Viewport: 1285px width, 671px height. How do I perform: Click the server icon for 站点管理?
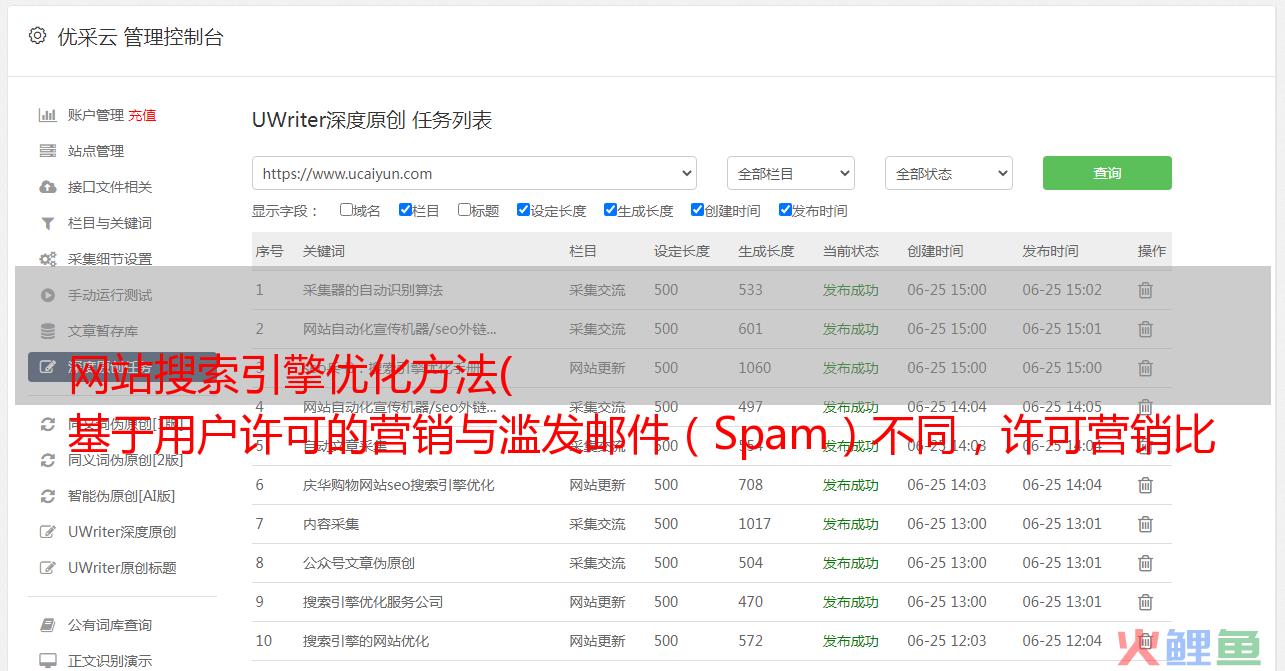tap(47, 151)
